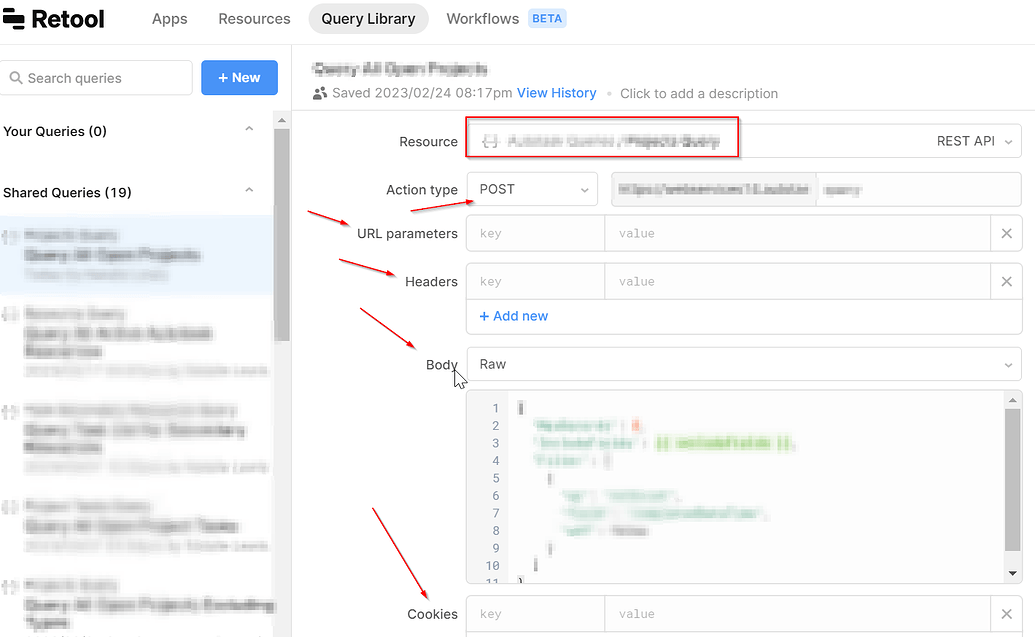
Task: Click the search magnifier icon
Action: tap(16, 78)
